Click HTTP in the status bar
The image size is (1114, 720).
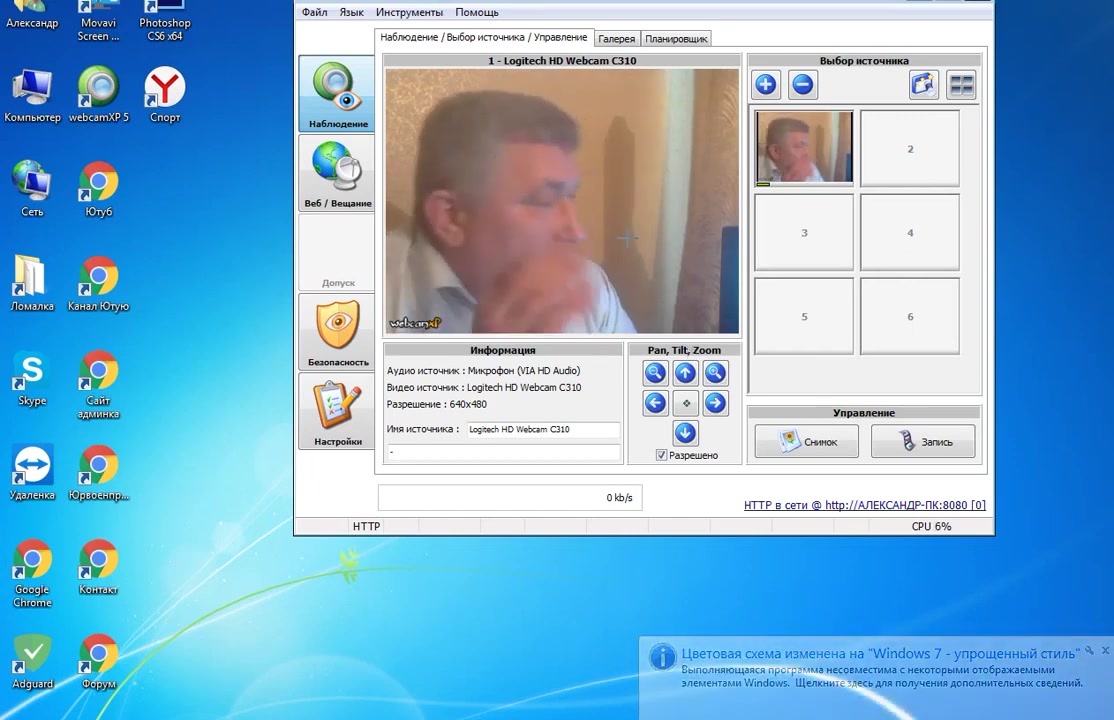pos(366,527)
